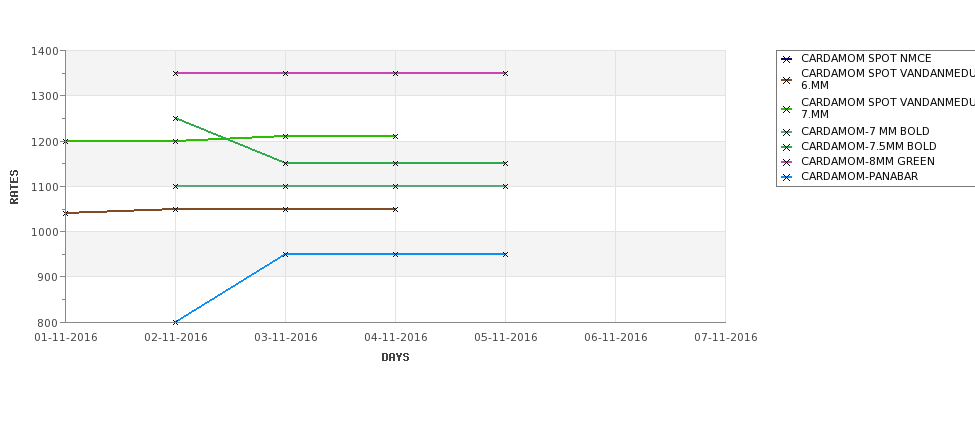Click the blue data point at 800 on 02-11-2016
Image resolution: width=975 pixels, height=429 pixels.
click(175, 322)
